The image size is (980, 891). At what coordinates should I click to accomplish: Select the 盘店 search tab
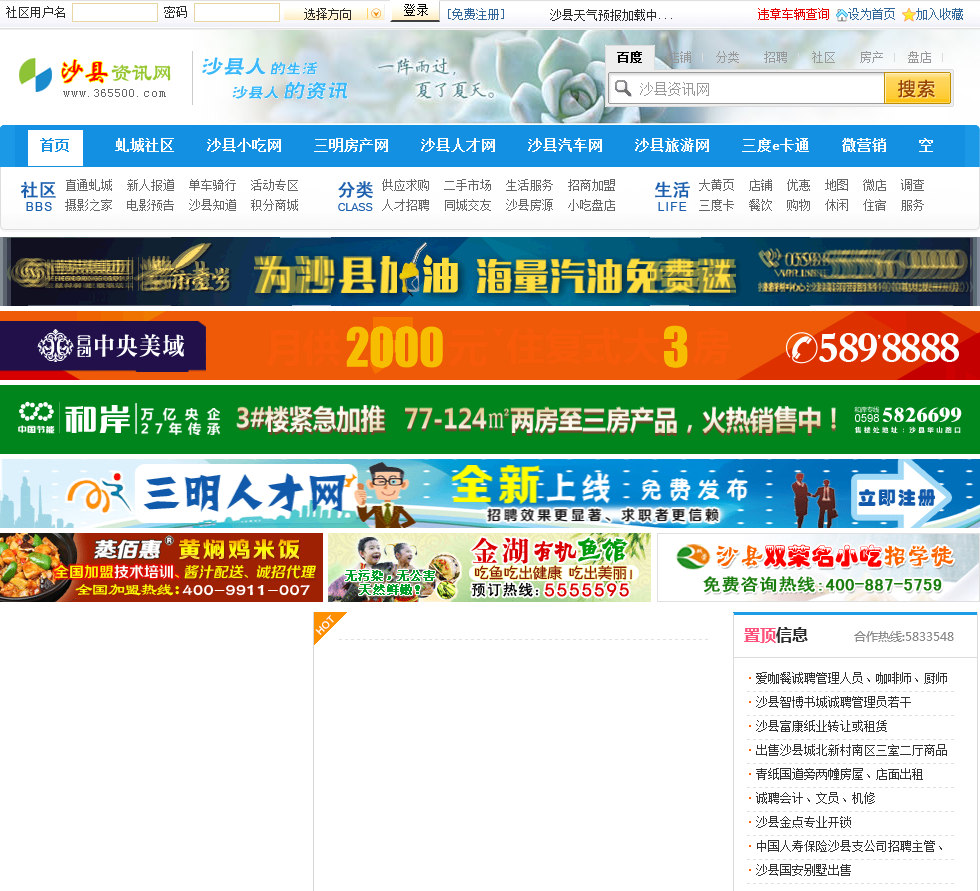[x=919, y=57]
